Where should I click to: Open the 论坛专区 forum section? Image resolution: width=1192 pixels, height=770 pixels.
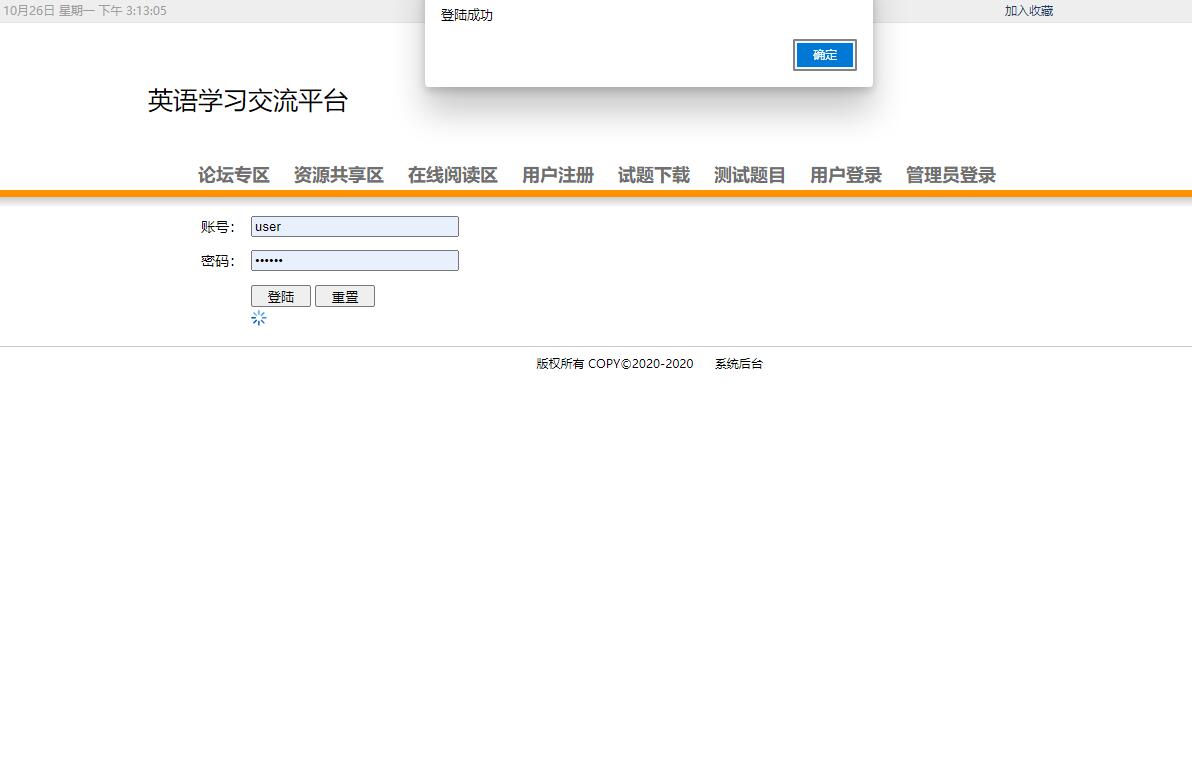233,175
